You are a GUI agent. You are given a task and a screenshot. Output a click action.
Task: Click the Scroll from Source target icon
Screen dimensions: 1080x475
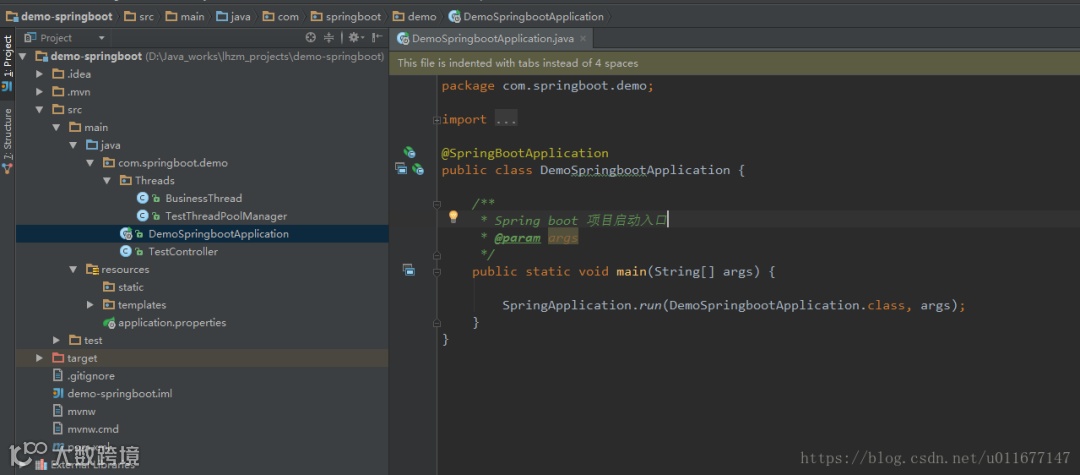311,38
